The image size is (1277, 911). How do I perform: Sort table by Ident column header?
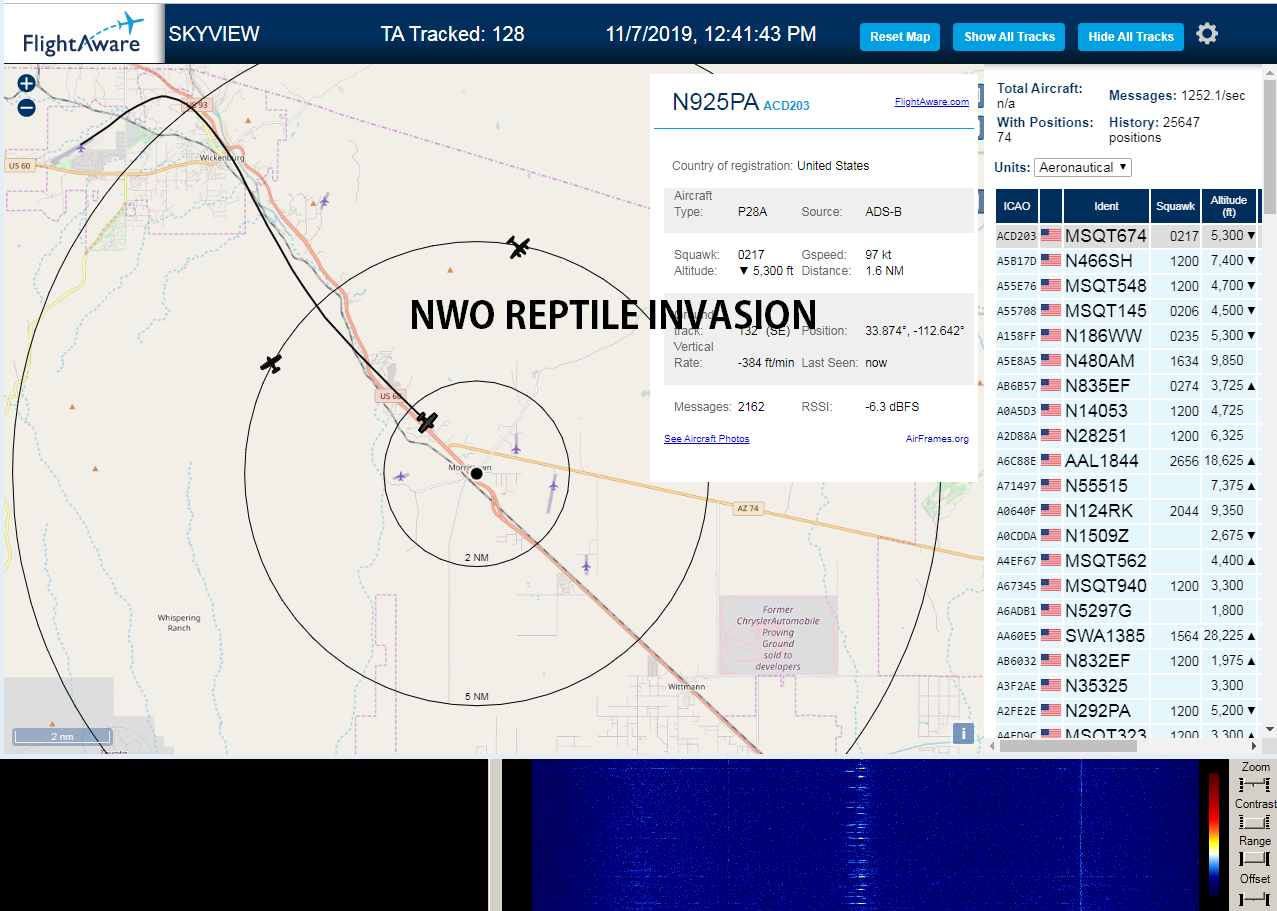pos(1106,206)
